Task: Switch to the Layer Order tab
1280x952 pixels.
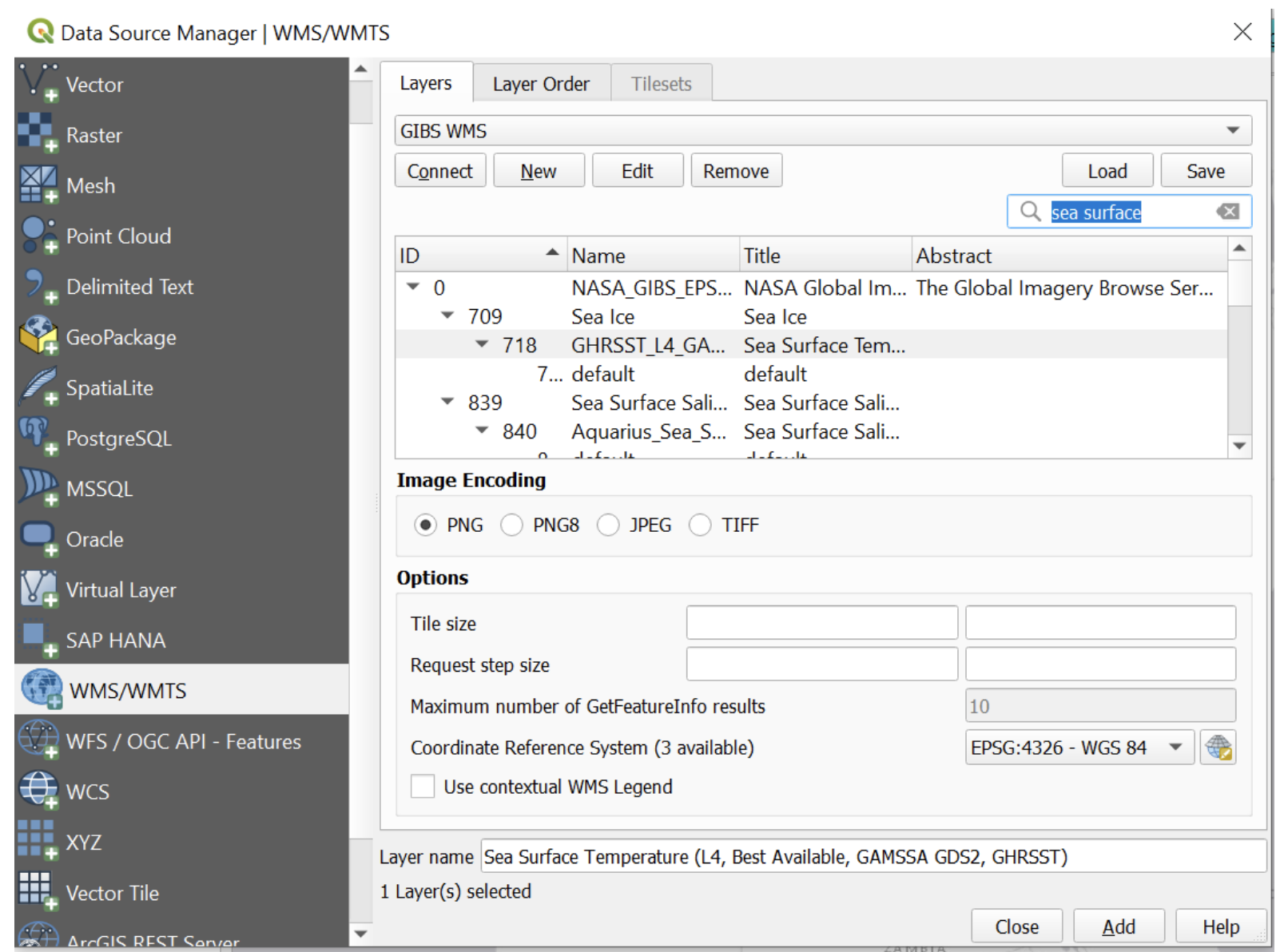Action: coord(541,83)
